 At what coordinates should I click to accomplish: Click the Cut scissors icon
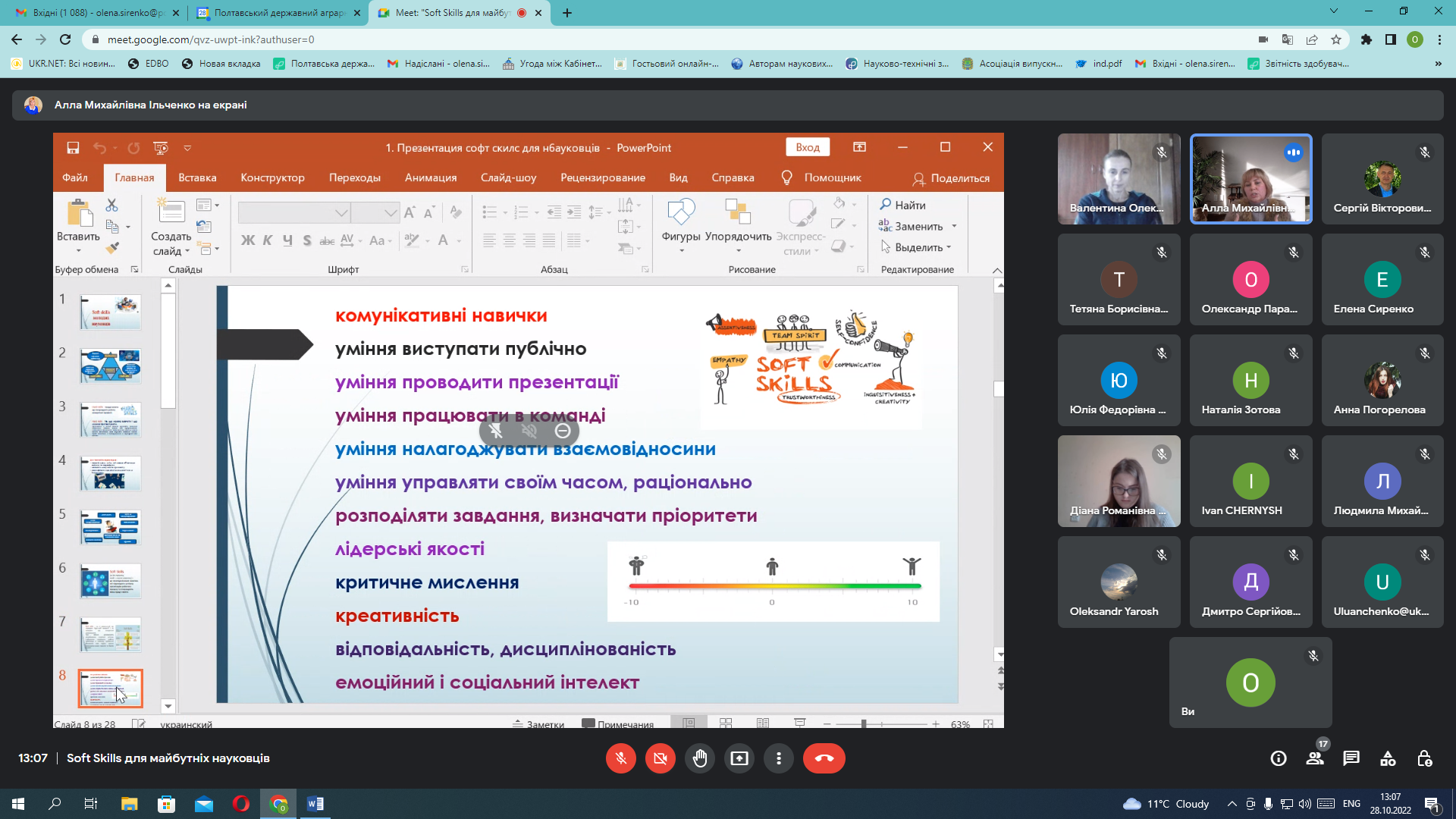click(112, 205)
